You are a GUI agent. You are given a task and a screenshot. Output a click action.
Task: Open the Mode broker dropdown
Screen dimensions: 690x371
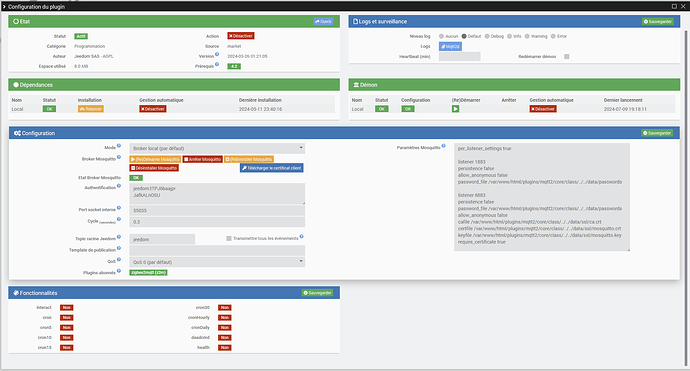coord(217,148)
